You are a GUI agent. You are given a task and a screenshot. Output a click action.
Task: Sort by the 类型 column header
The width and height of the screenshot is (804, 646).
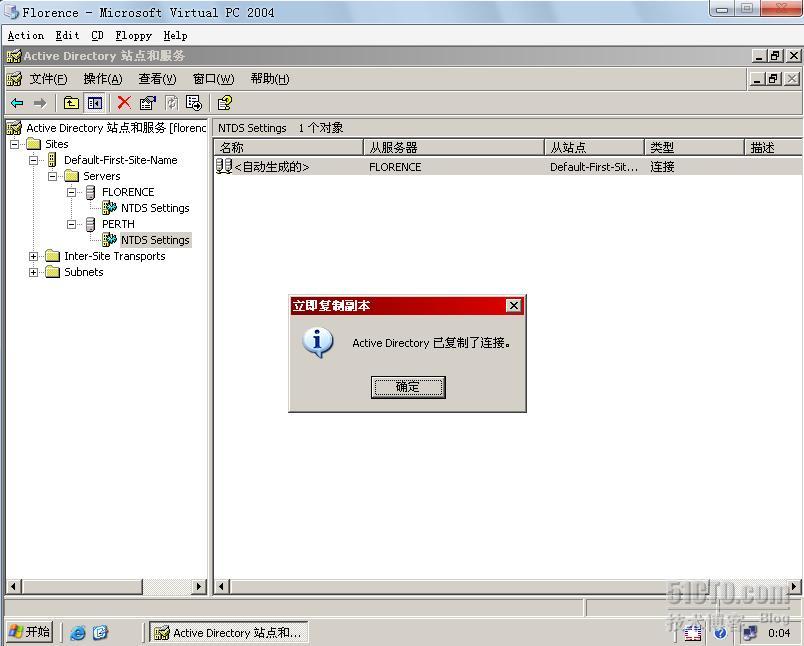694,148
